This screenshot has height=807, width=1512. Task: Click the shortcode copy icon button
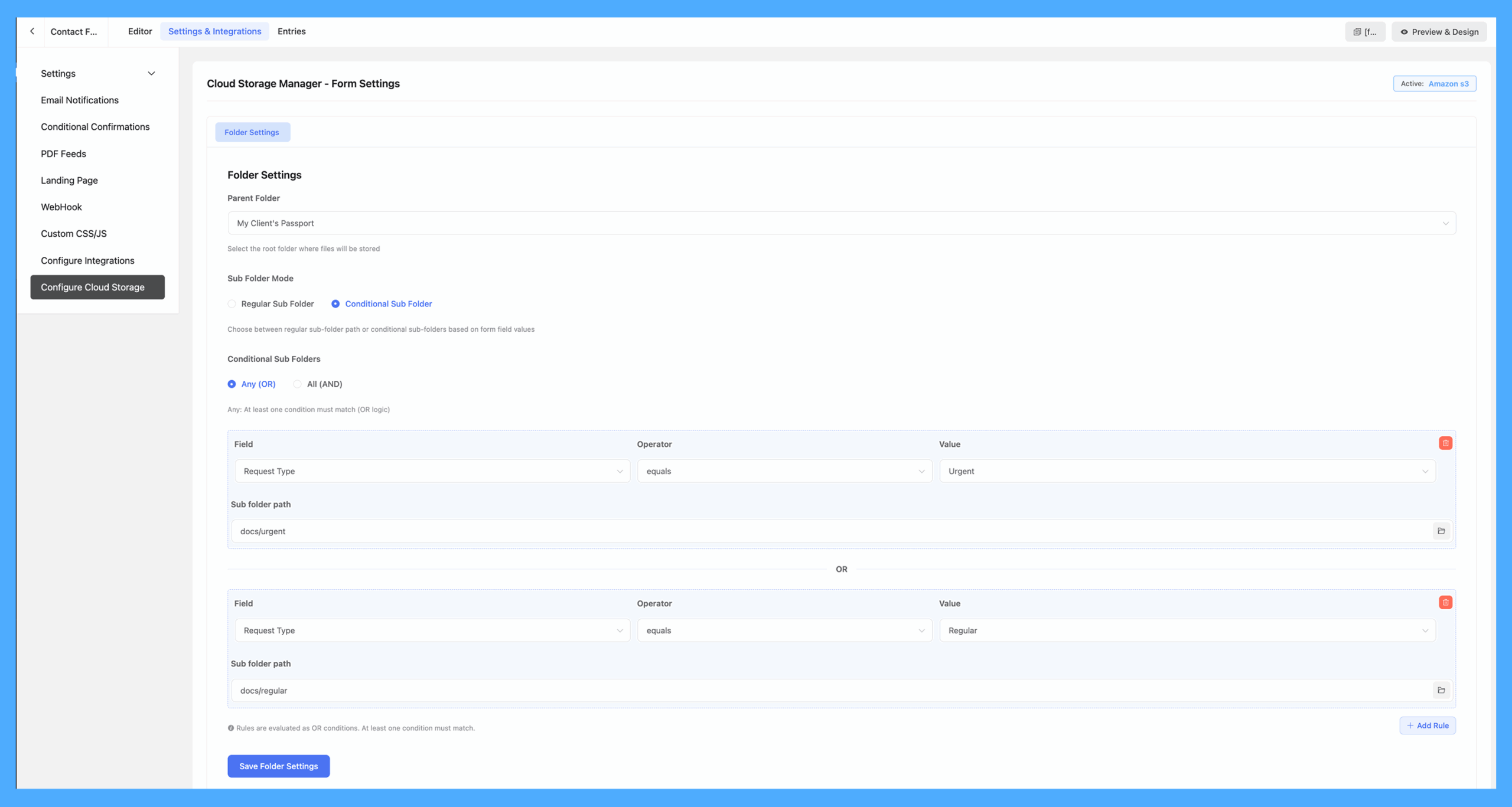tap(1364, 32)
